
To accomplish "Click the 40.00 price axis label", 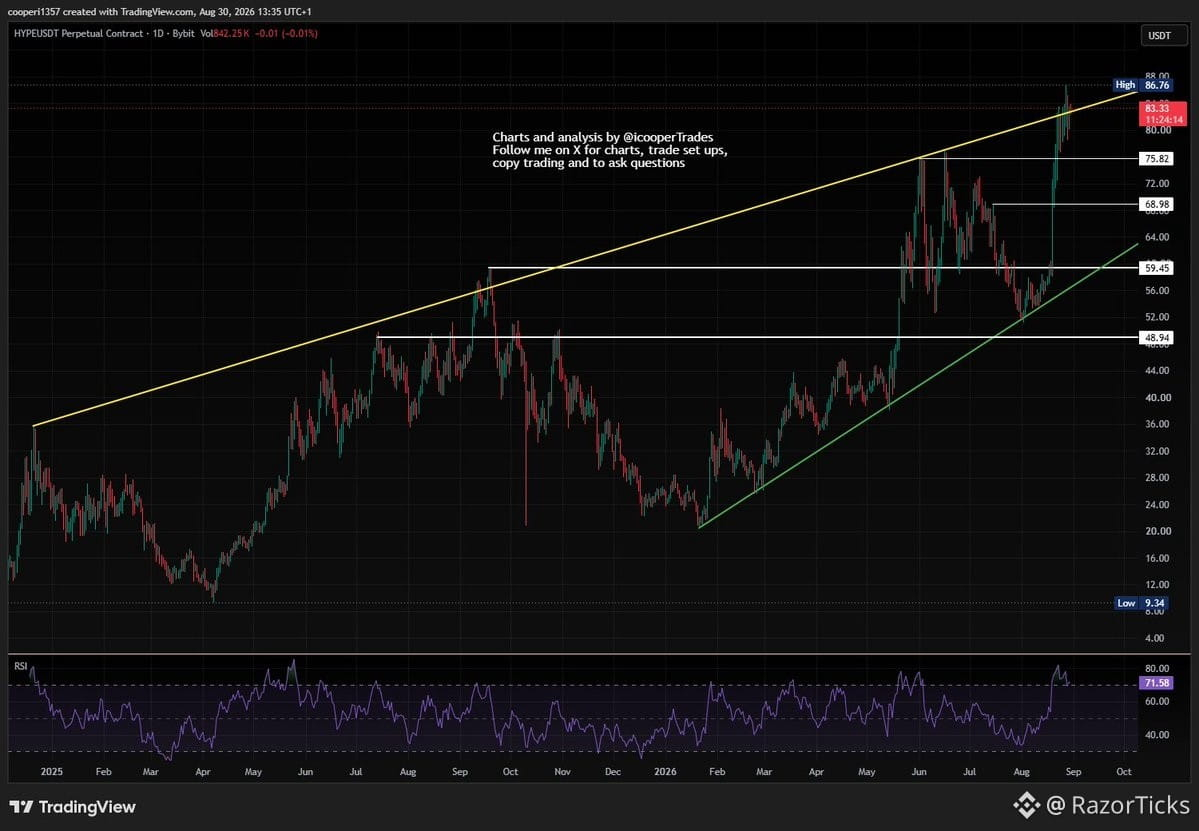I will pos(1158,398).
